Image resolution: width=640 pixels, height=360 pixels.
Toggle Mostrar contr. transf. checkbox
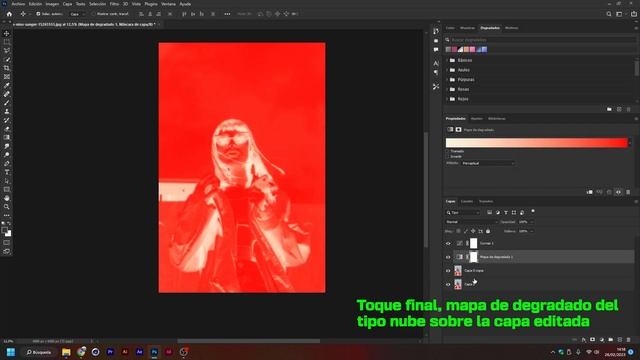click(93, 14)
